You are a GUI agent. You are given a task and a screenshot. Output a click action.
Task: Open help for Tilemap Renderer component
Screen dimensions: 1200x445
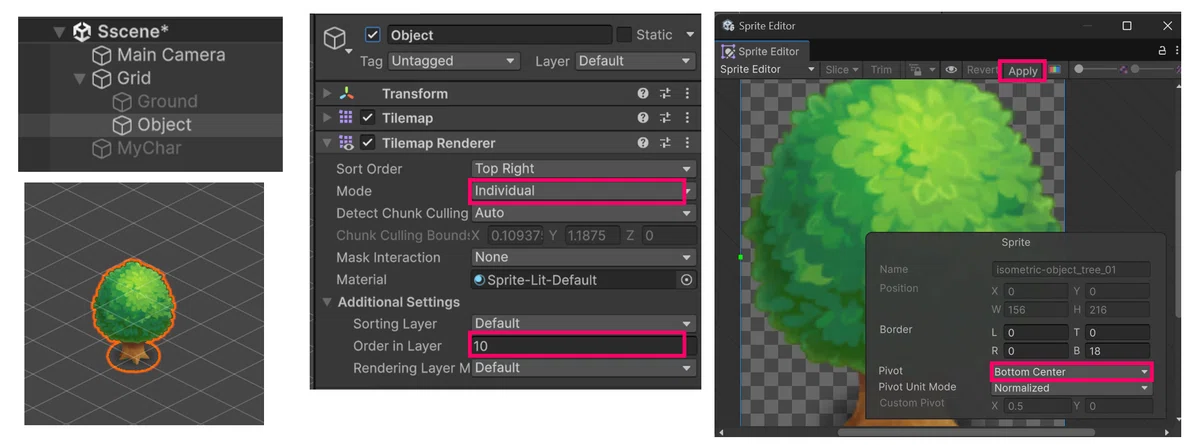click(x=643, y=143)
